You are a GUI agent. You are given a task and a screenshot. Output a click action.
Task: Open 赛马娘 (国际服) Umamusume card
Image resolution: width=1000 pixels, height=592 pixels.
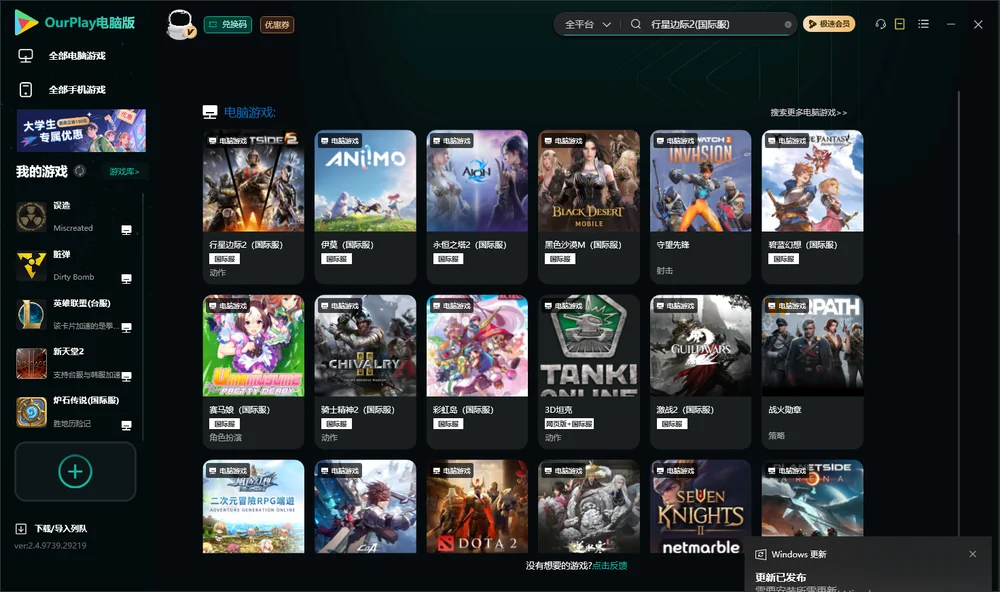pos(253,372)
